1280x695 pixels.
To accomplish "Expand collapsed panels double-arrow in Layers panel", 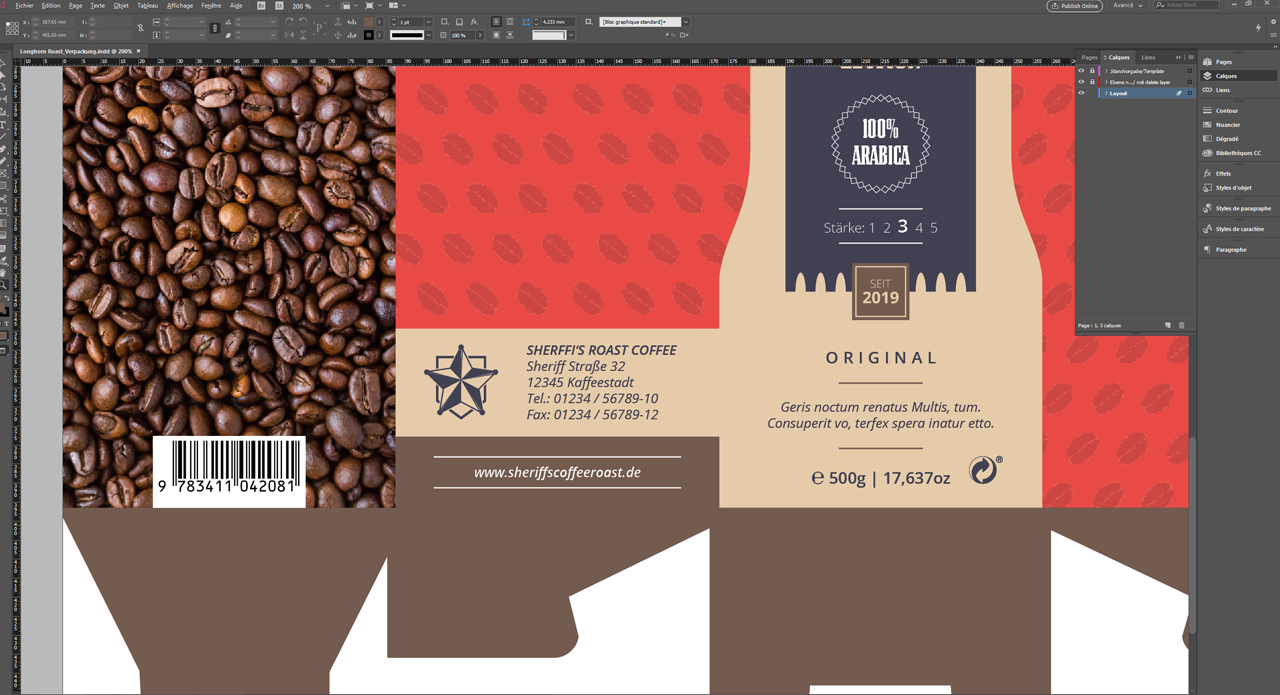I will [x=1178, y=57].
